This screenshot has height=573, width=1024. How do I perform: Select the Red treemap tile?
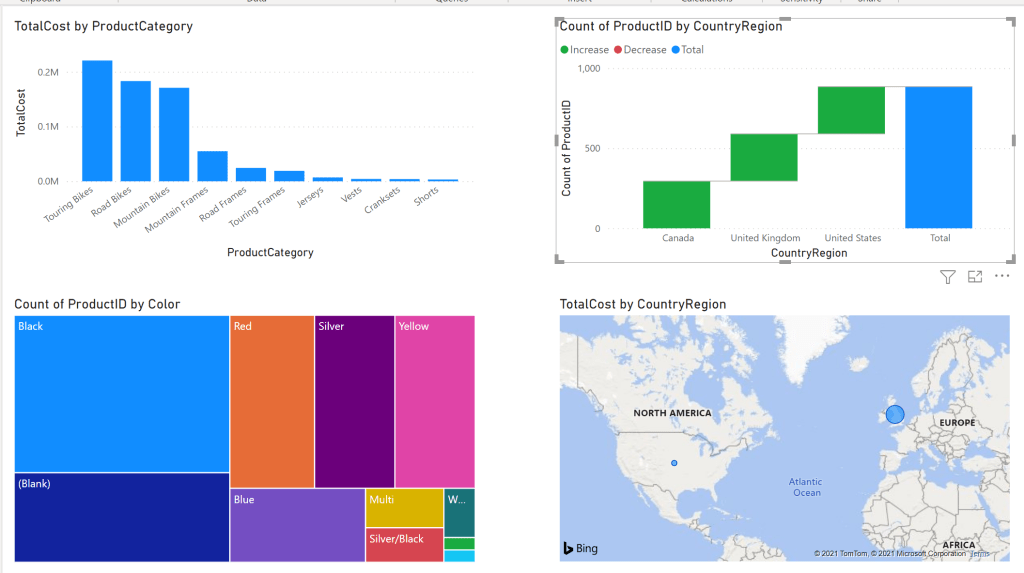click(x=271, y=400)
